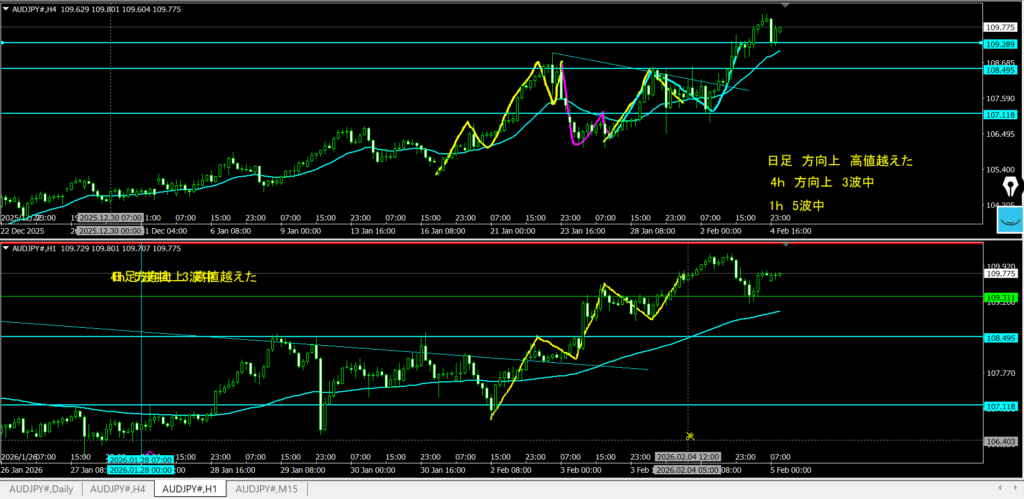Screen dimensions: 1024x499
Task: Click the yellow text note '1h 5波中'
Action: point(796,205)
